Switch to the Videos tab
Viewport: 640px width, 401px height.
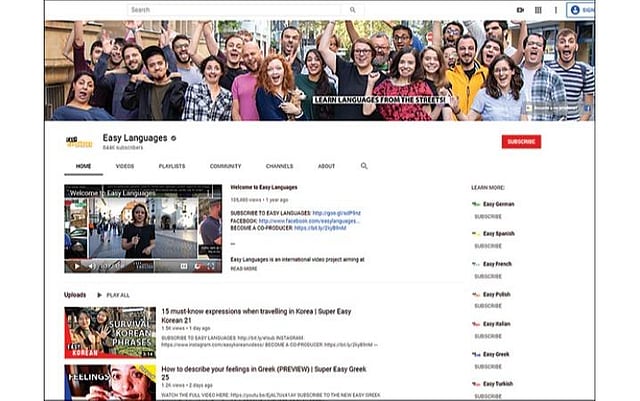tap(125, 166)
